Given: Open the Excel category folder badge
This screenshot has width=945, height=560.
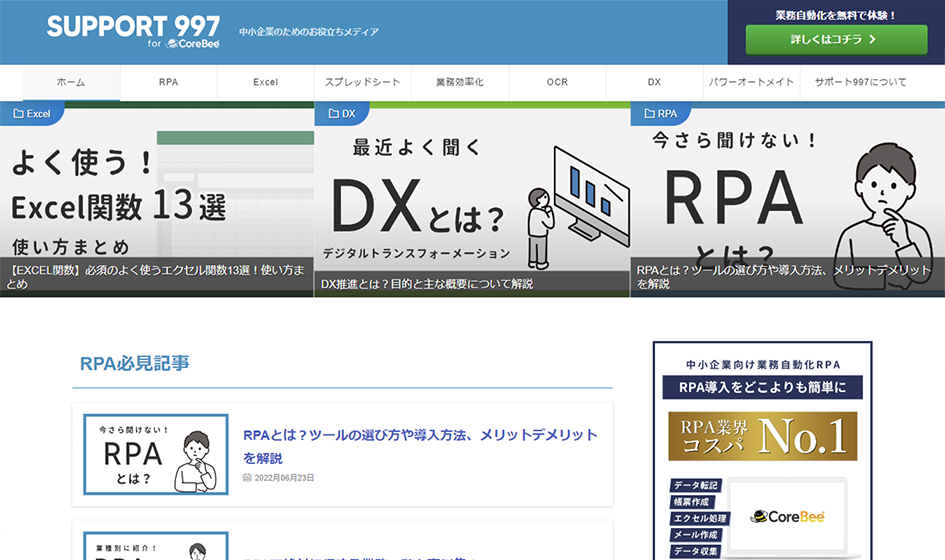Looking at the screenshot, I should (x=32, y=114).
